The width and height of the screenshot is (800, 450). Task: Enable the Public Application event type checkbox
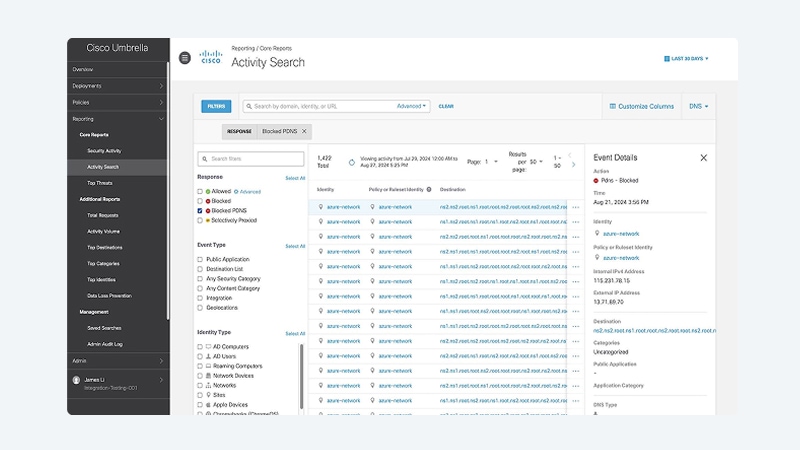click(200, 259)
